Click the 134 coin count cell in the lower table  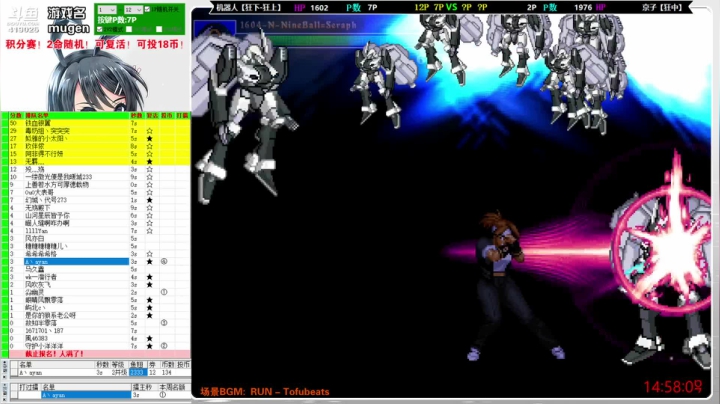point(167,372)
